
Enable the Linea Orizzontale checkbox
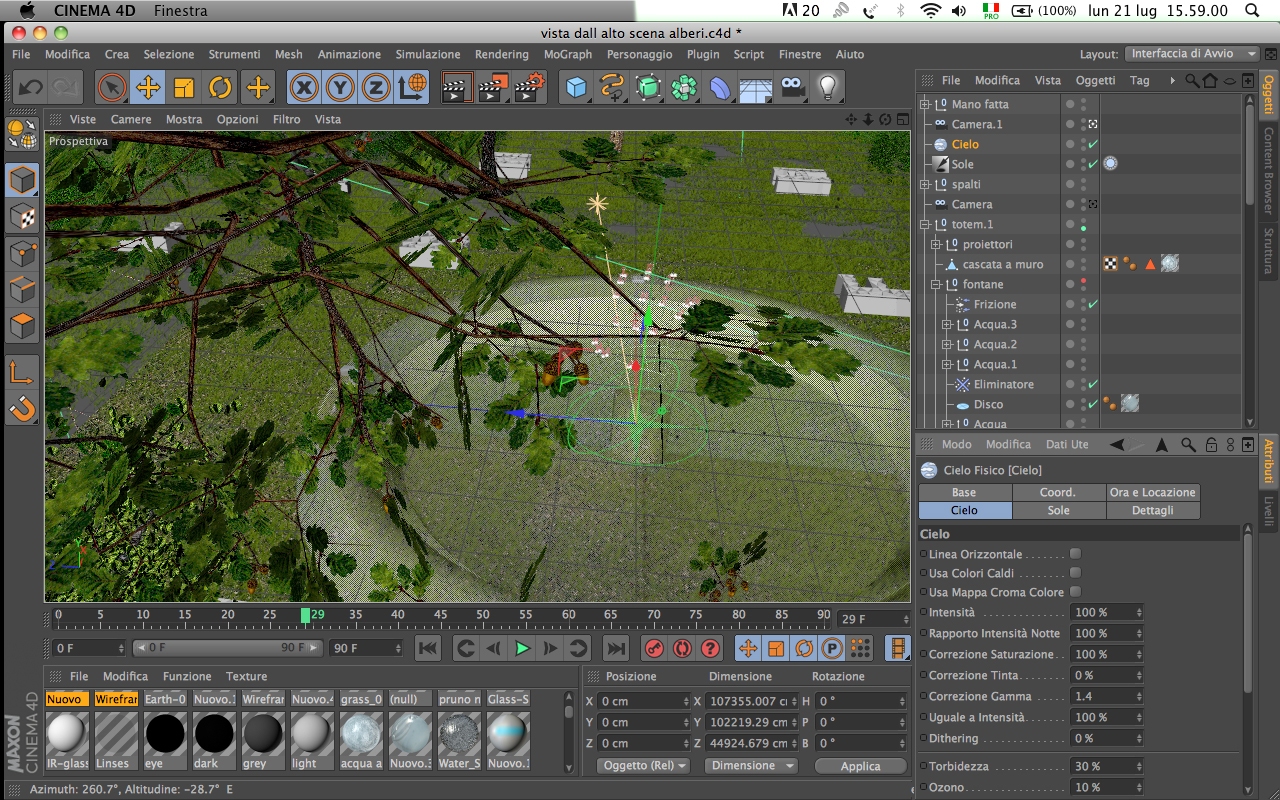tap(1076, 554)
